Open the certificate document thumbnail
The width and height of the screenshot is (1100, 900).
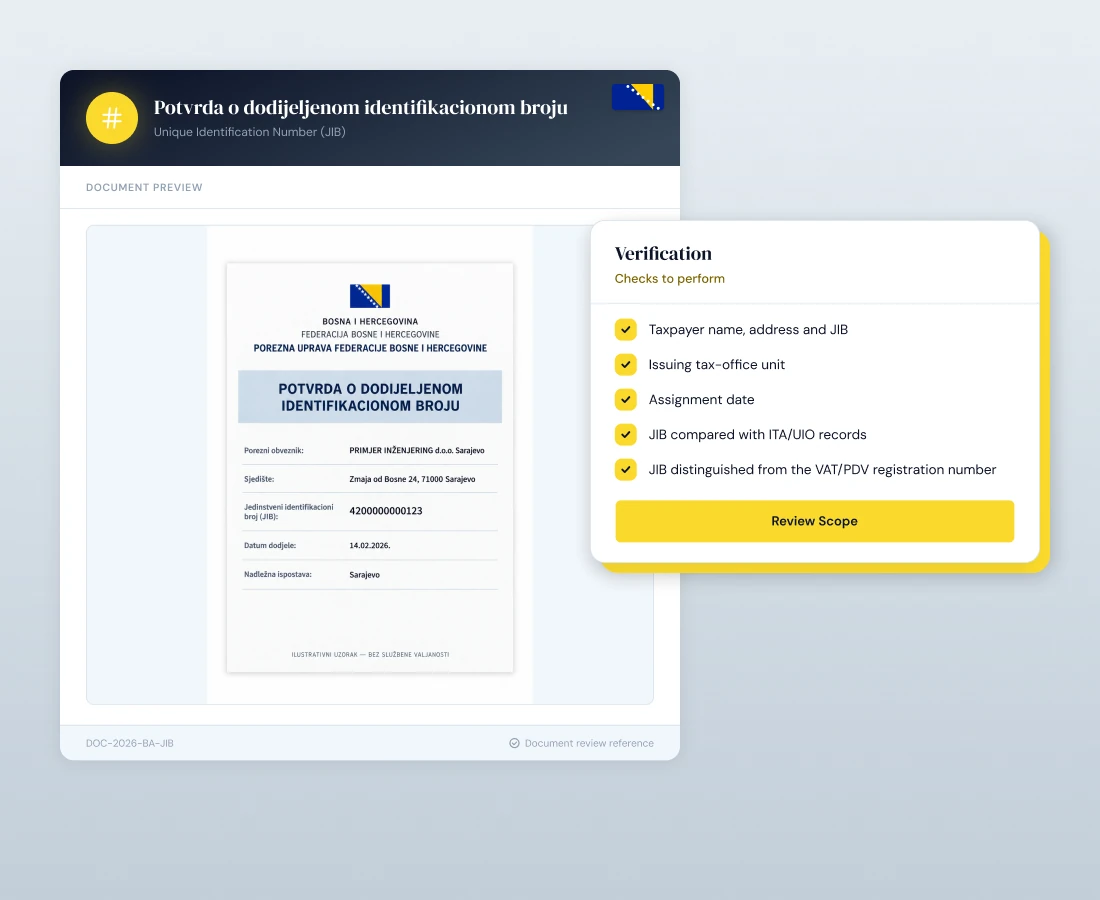click(x=370, y=468)
